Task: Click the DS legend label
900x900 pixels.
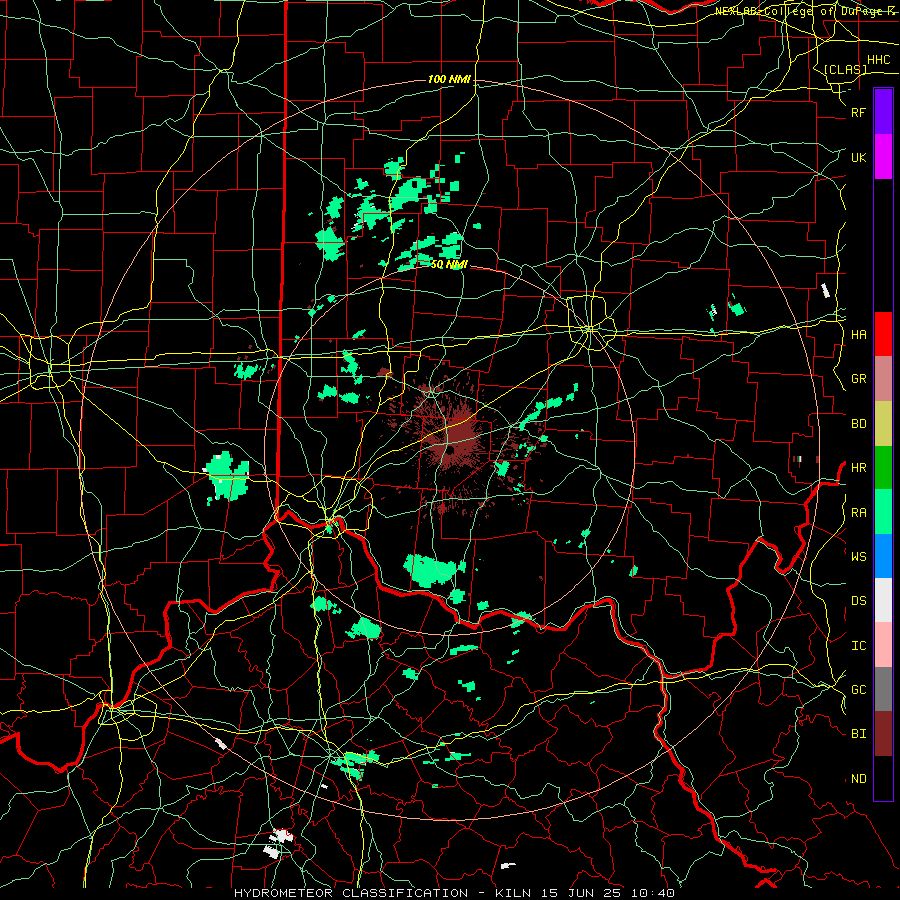Action: (858, 600)
